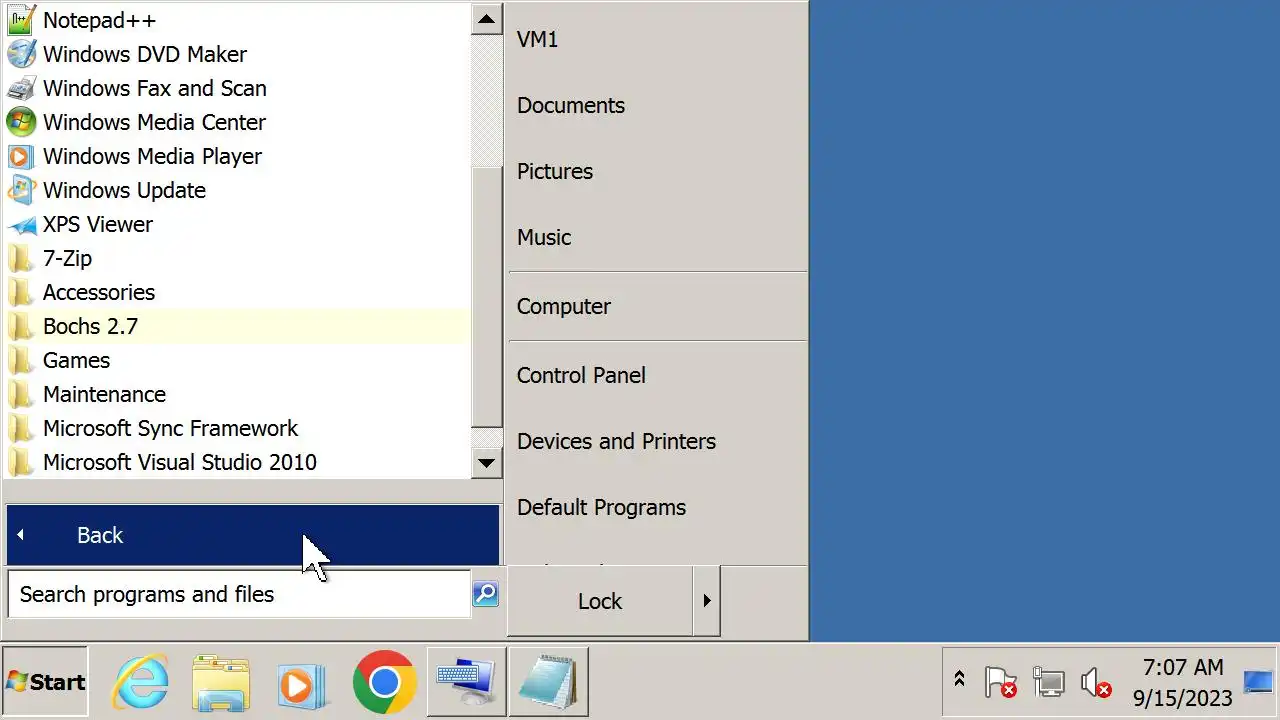Click the Search programs and files box
The image size is (1280, 720).
coord(239,594)
